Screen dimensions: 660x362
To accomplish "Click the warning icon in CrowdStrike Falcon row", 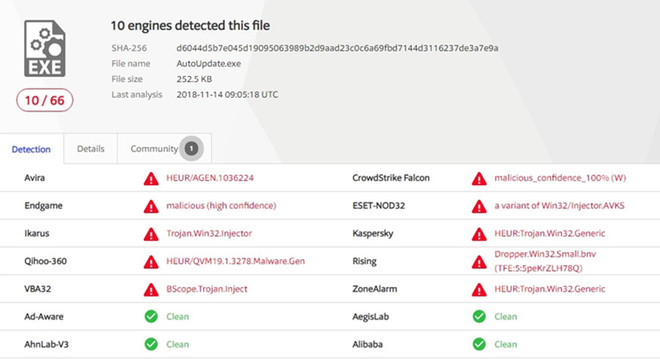I will pos(479,179).
